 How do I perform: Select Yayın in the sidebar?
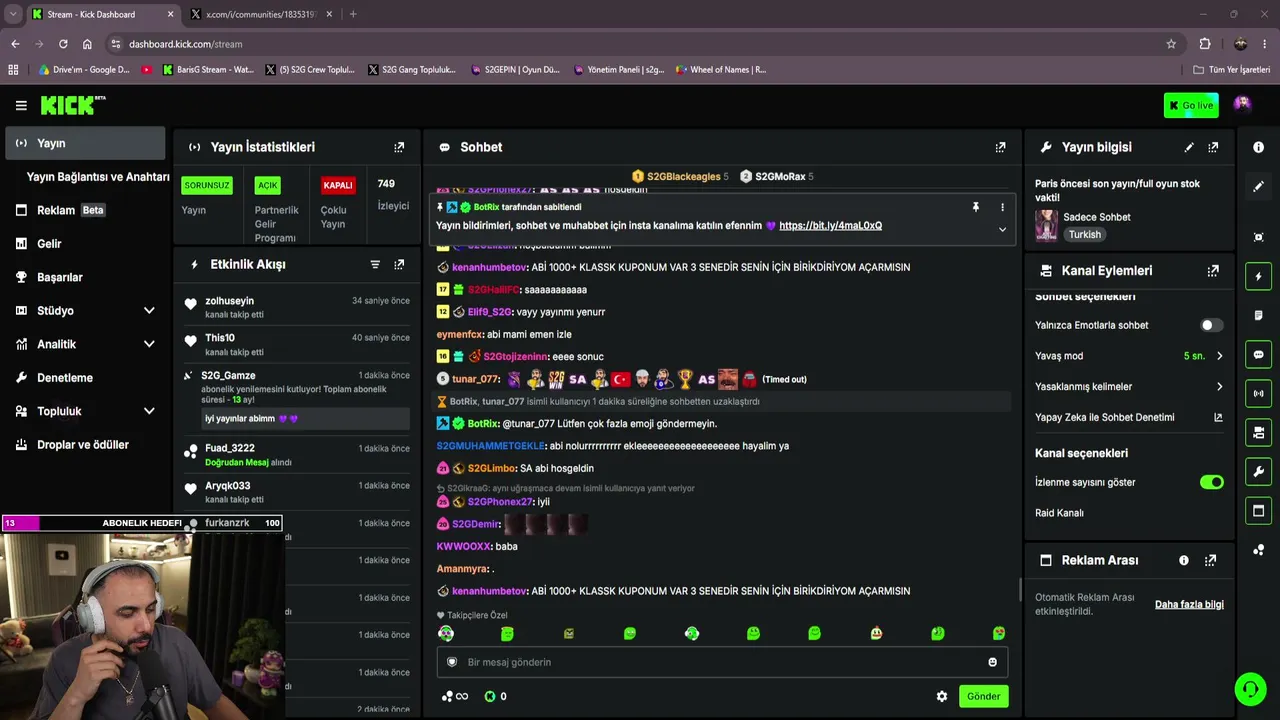(x=85, y=143)
